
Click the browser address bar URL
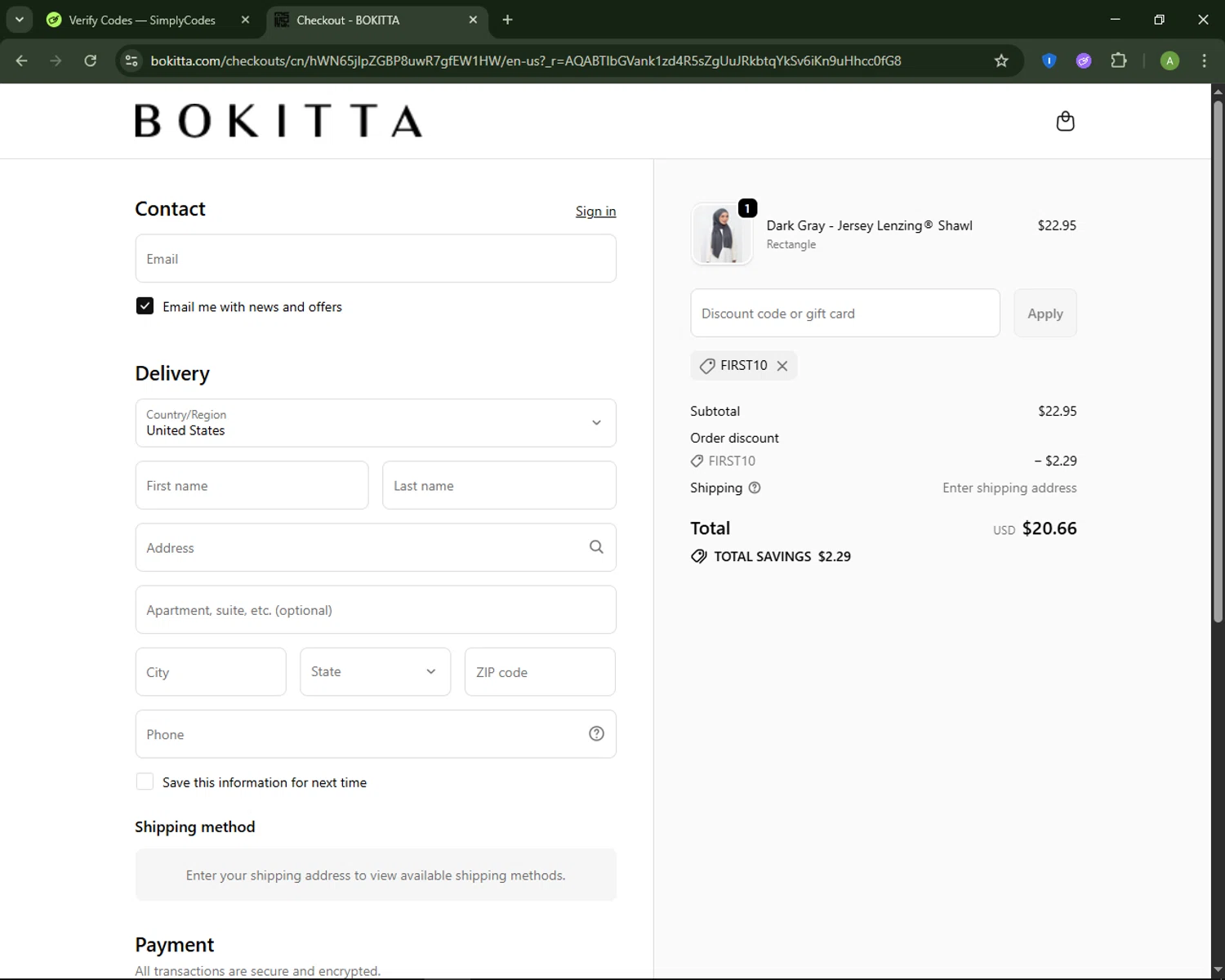526,60
